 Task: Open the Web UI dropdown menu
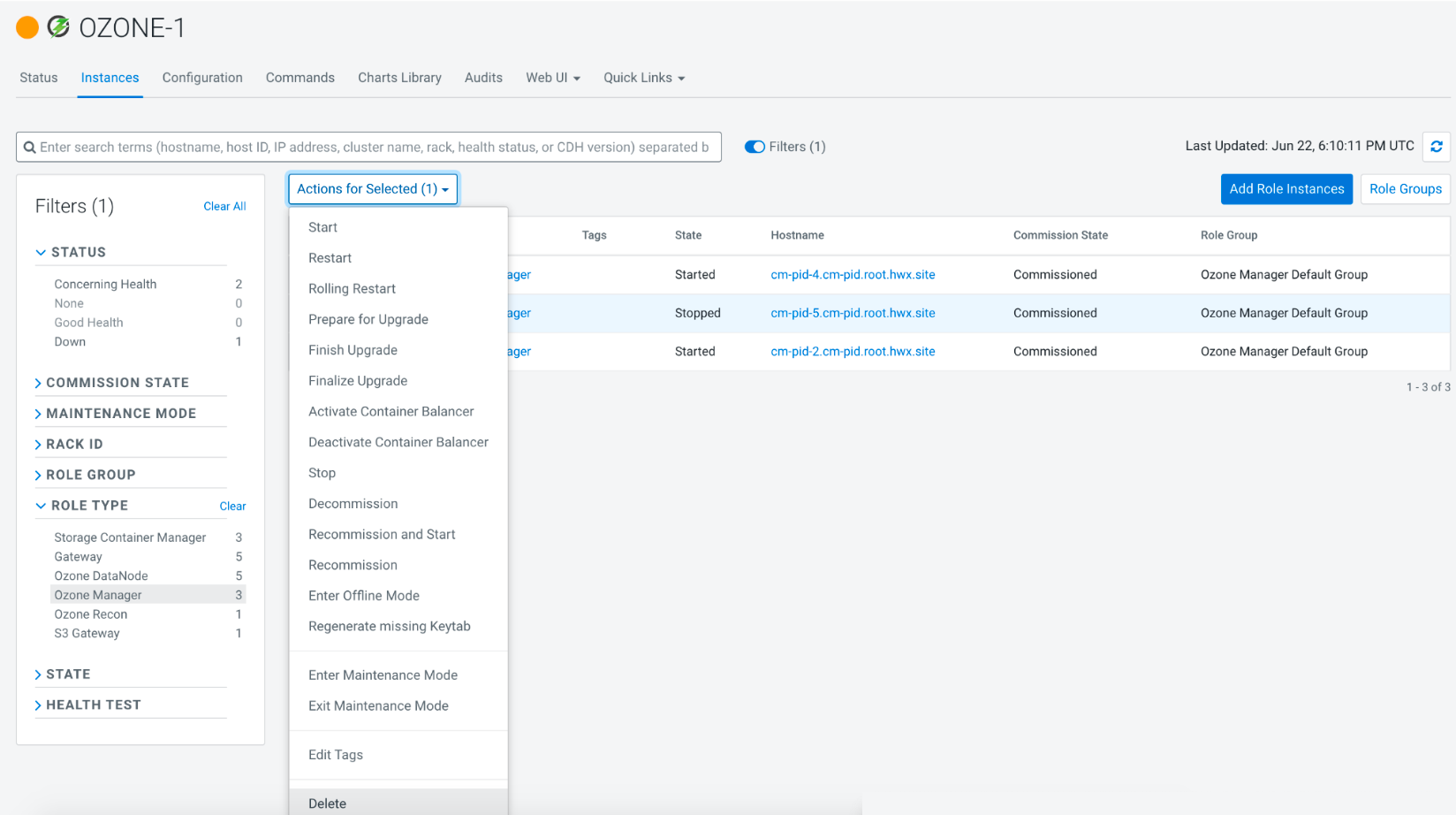[553, 78]
